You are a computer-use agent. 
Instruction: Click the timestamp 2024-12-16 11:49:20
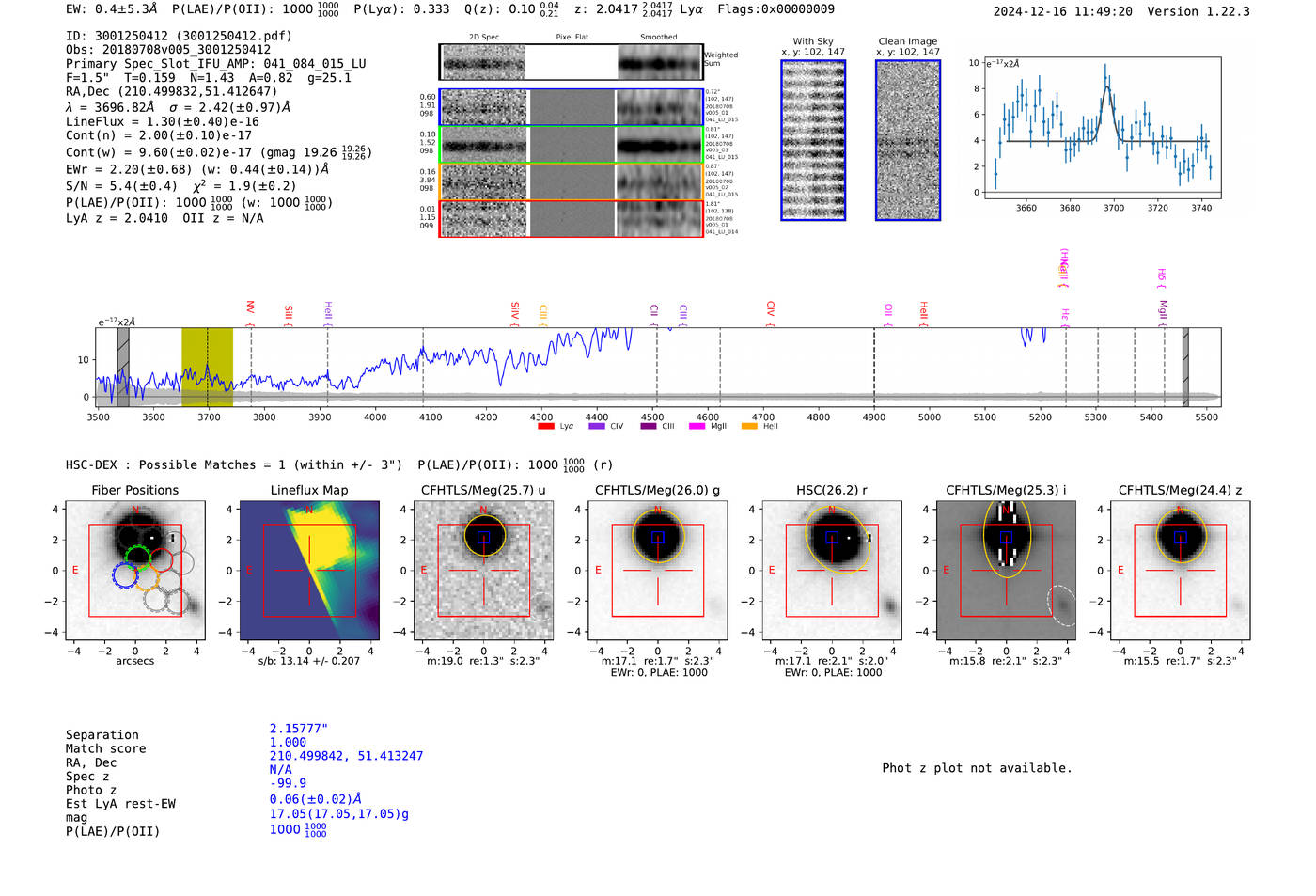(1062, 11)
